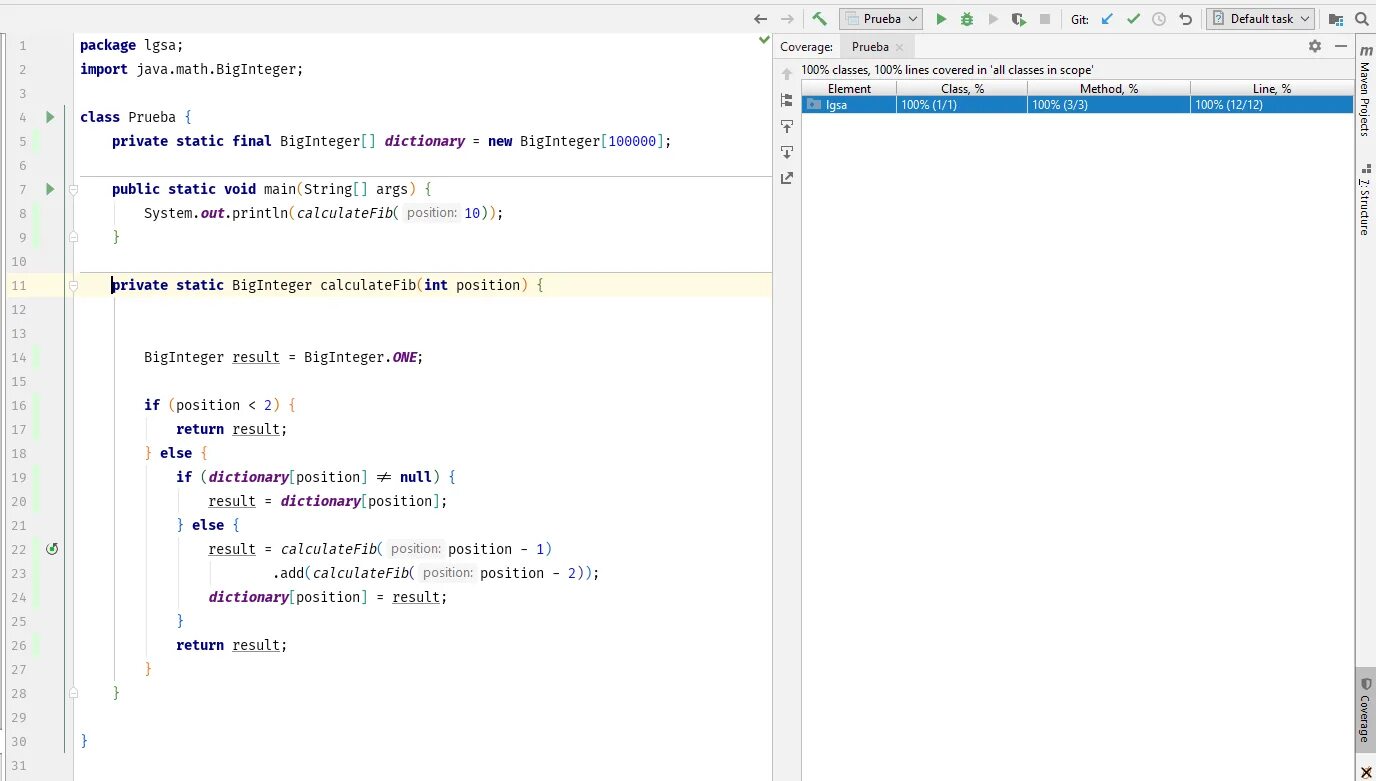
Task: Click the green inspection checkmark in editor corner
Action: (x=764, y=41)
